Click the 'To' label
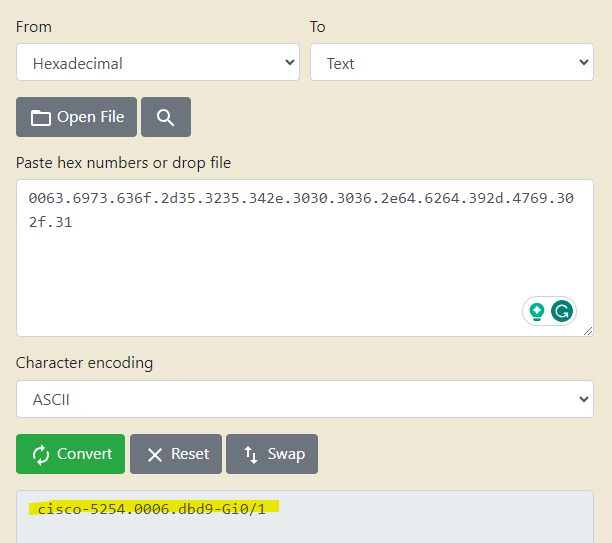The image size is (612, 543). pos(317,27)
